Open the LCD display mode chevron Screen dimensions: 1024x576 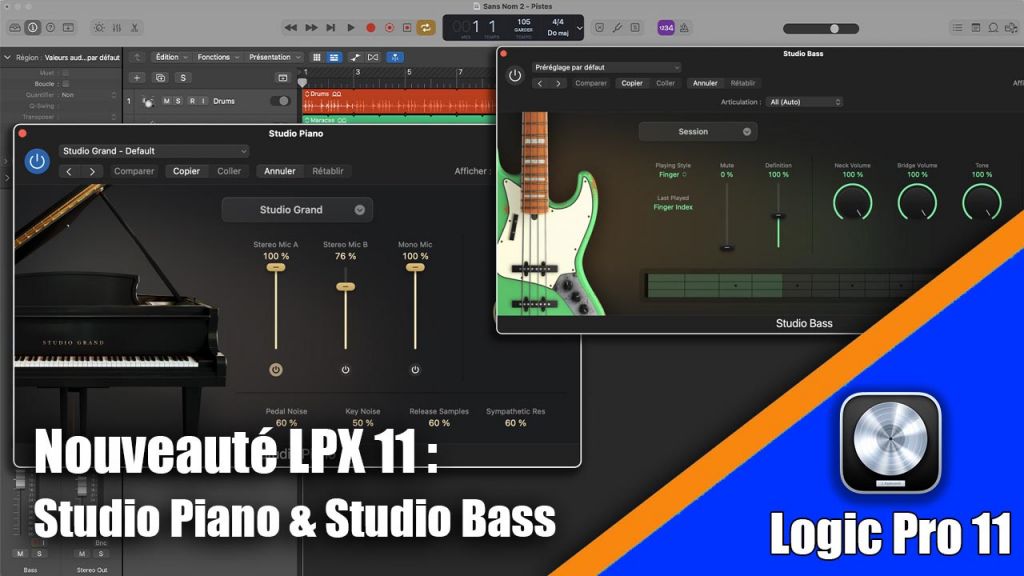579,28
